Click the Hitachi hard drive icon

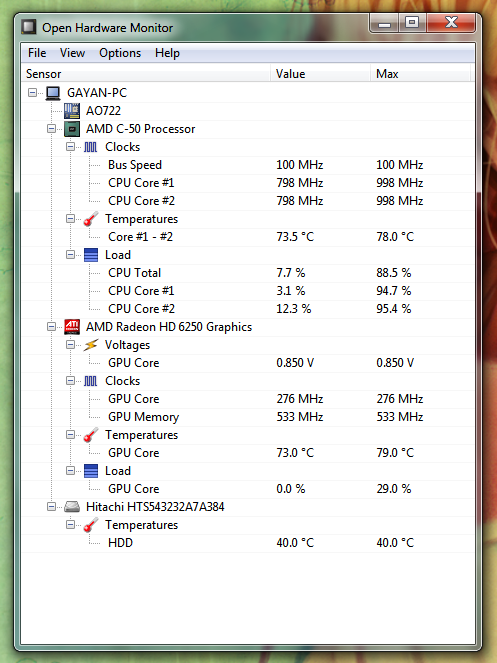(72, 507)
